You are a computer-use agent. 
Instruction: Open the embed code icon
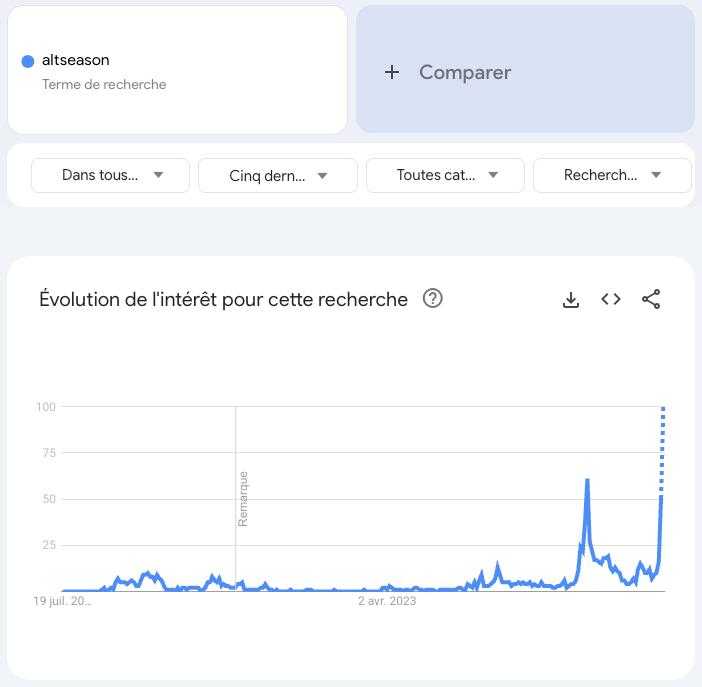(611, 299)
